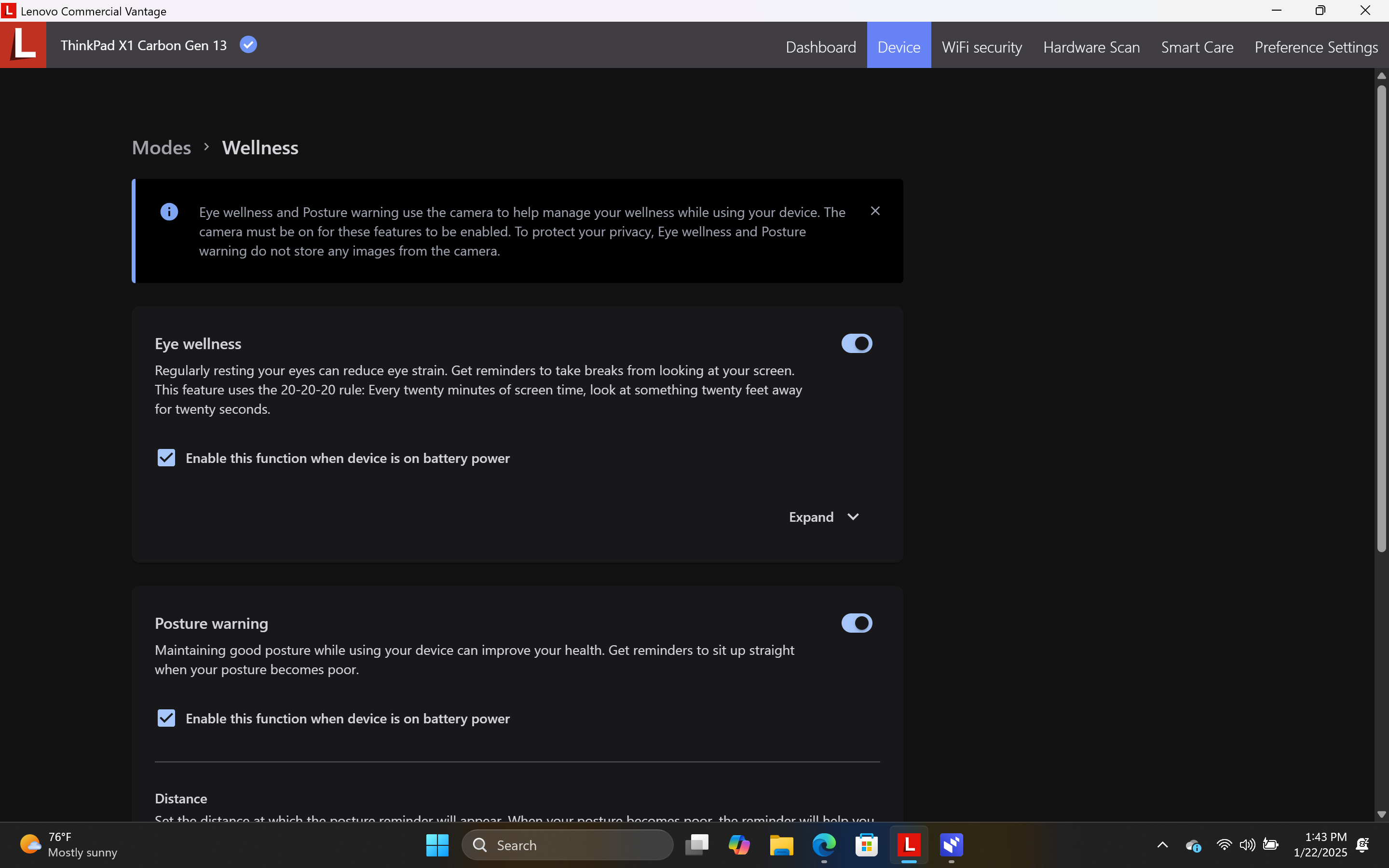The image size is (1389, 868).
Task: Open the Dashboard tab
Action: [821, 46]
